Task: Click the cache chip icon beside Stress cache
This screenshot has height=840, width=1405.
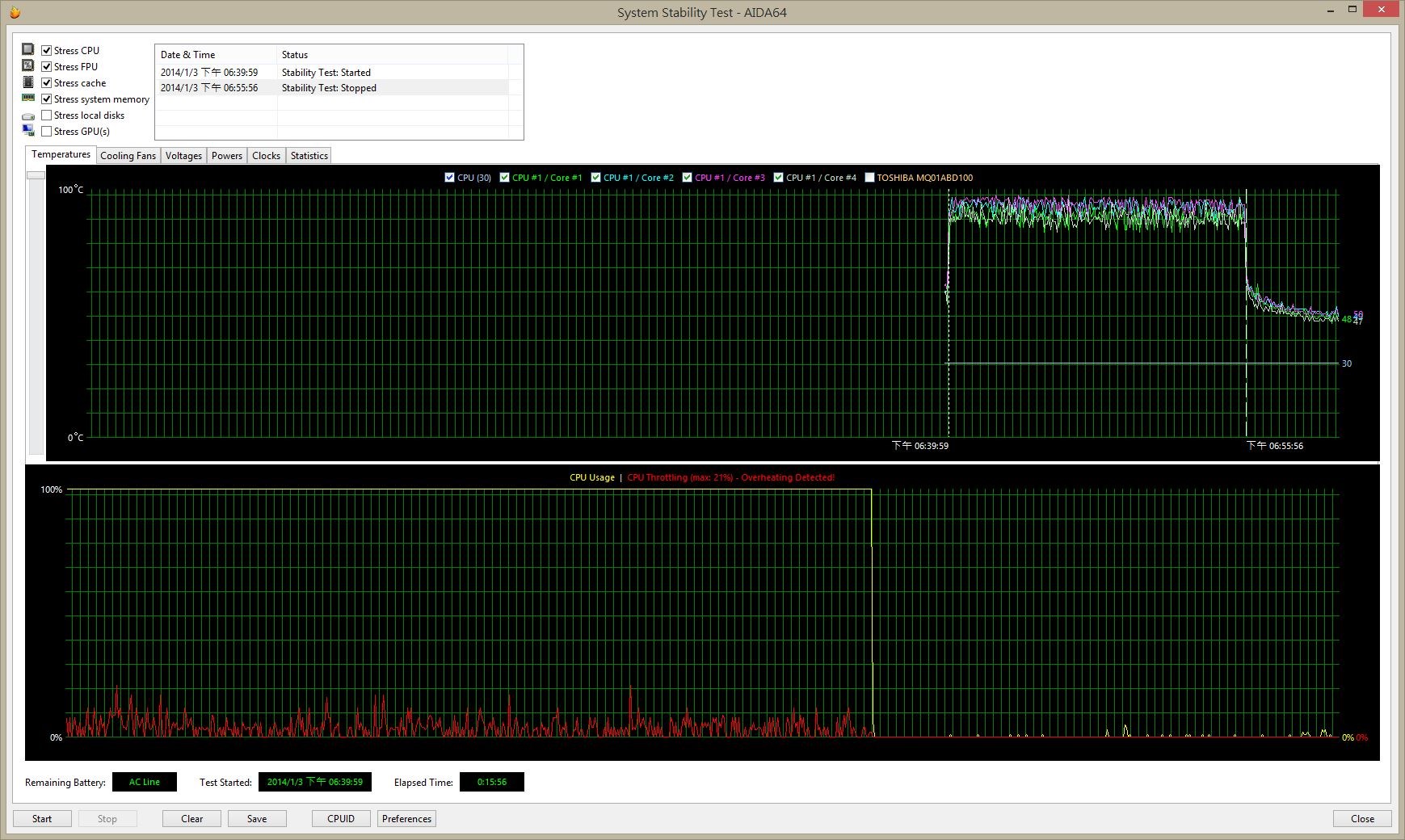Action: click(28, 82)
